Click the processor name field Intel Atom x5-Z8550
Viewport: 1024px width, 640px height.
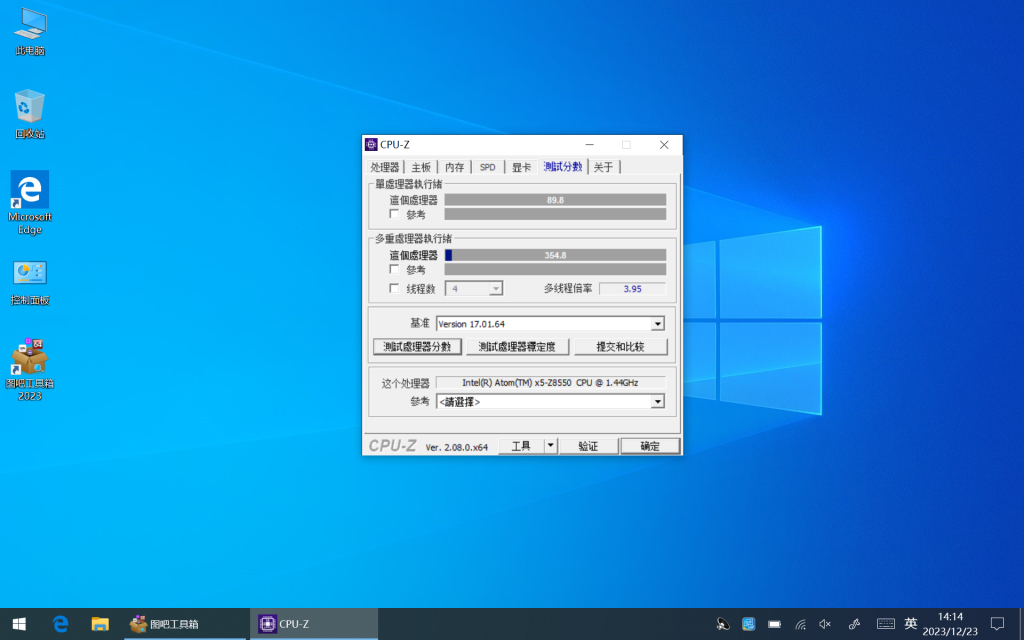(x=550, y=383)
